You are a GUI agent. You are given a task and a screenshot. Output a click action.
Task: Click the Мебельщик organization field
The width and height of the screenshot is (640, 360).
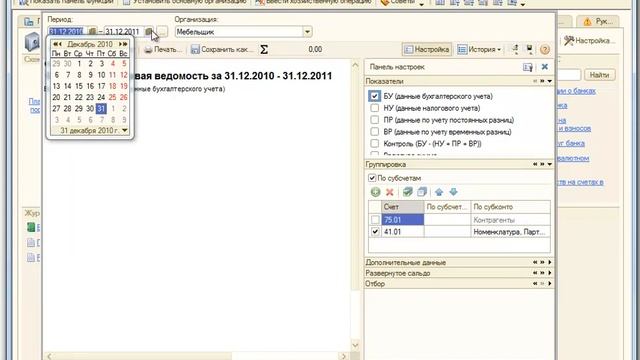click(239, 32)
